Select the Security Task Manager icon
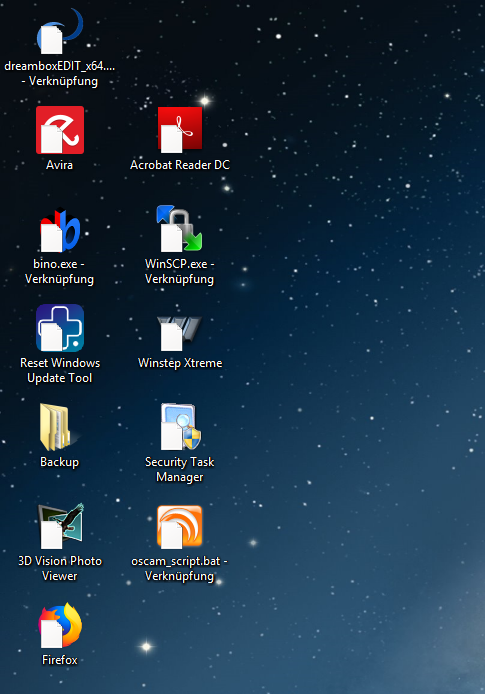485x694 pixels. coord(181,427)
